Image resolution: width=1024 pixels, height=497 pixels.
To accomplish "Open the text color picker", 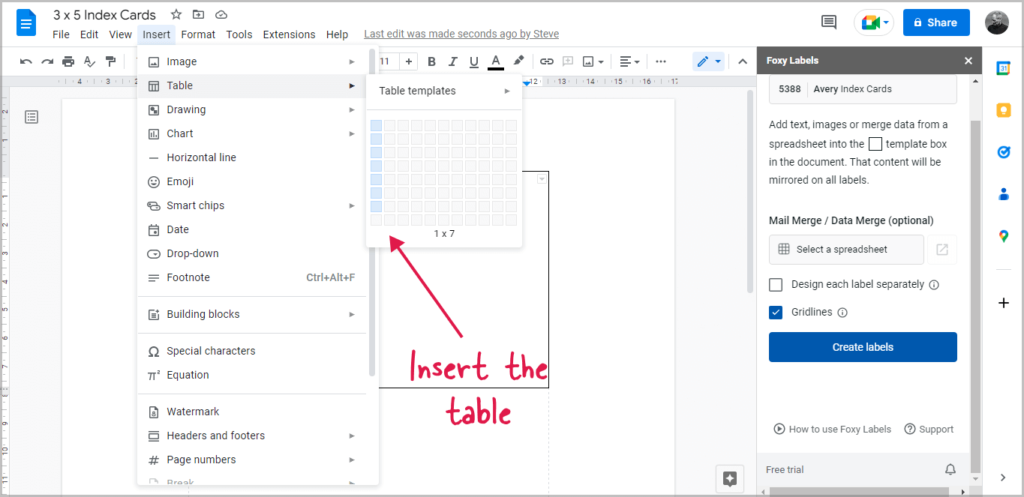I will (496, 61).
